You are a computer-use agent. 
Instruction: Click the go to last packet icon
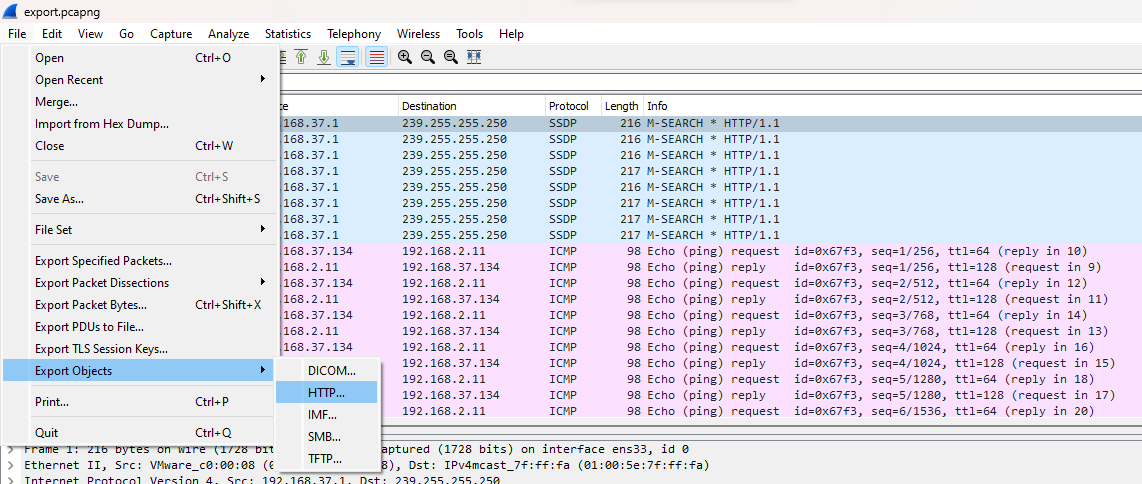[324, 58]
